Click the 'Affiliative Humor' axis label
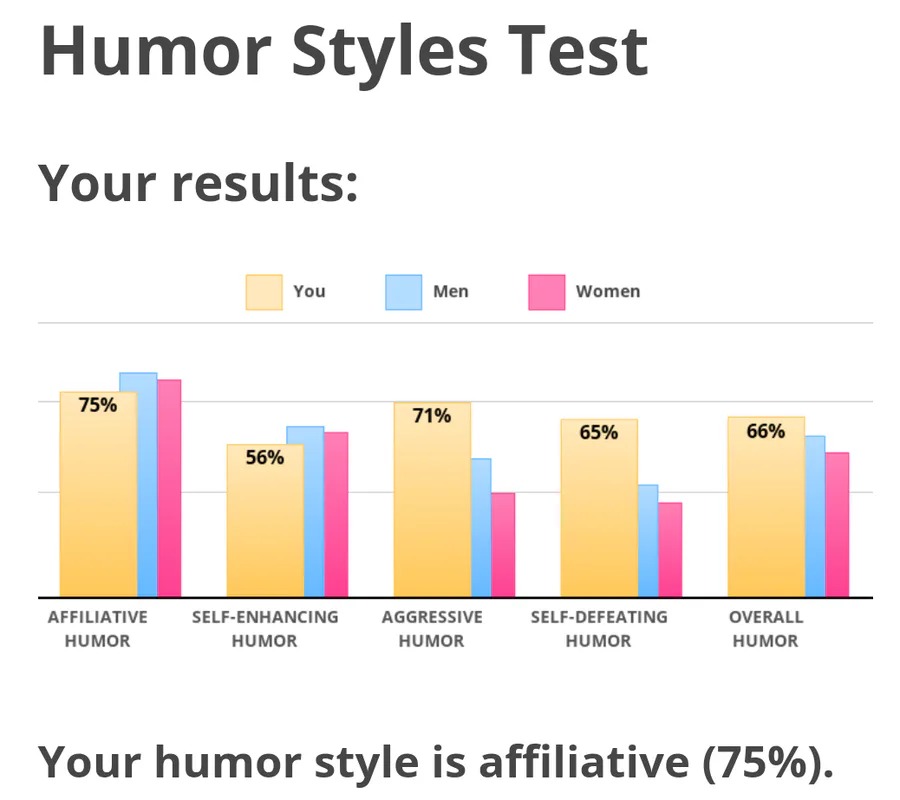The width and height of the screenshot is (900, 800). (98, 629)
